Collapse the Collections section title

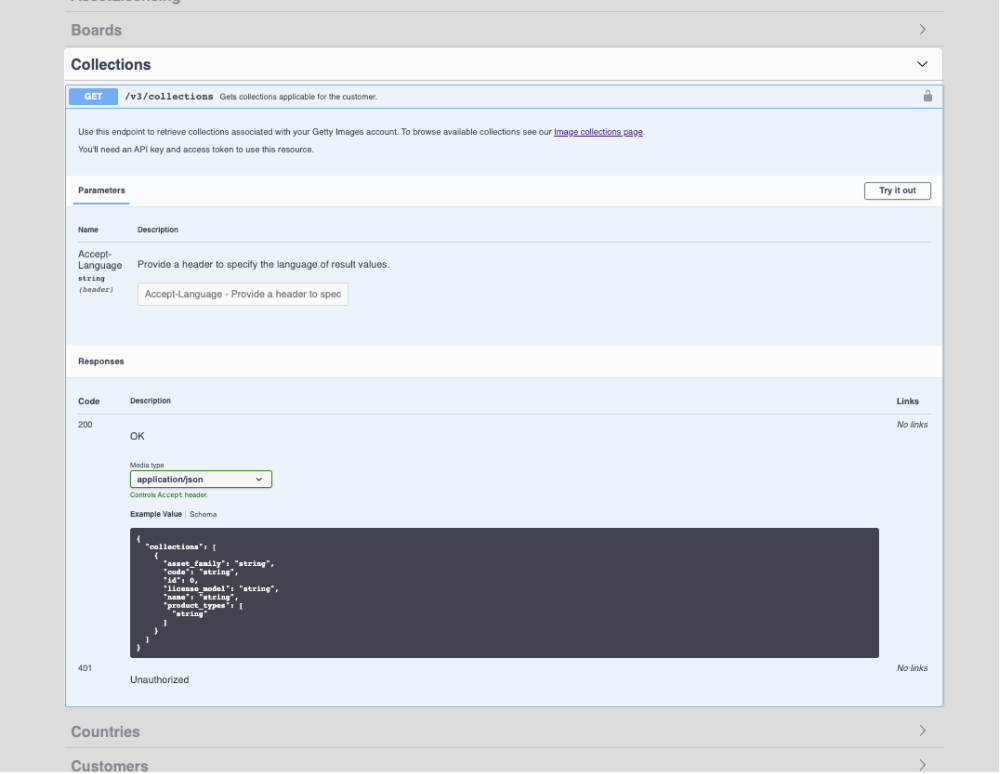[x=111, y=64]
